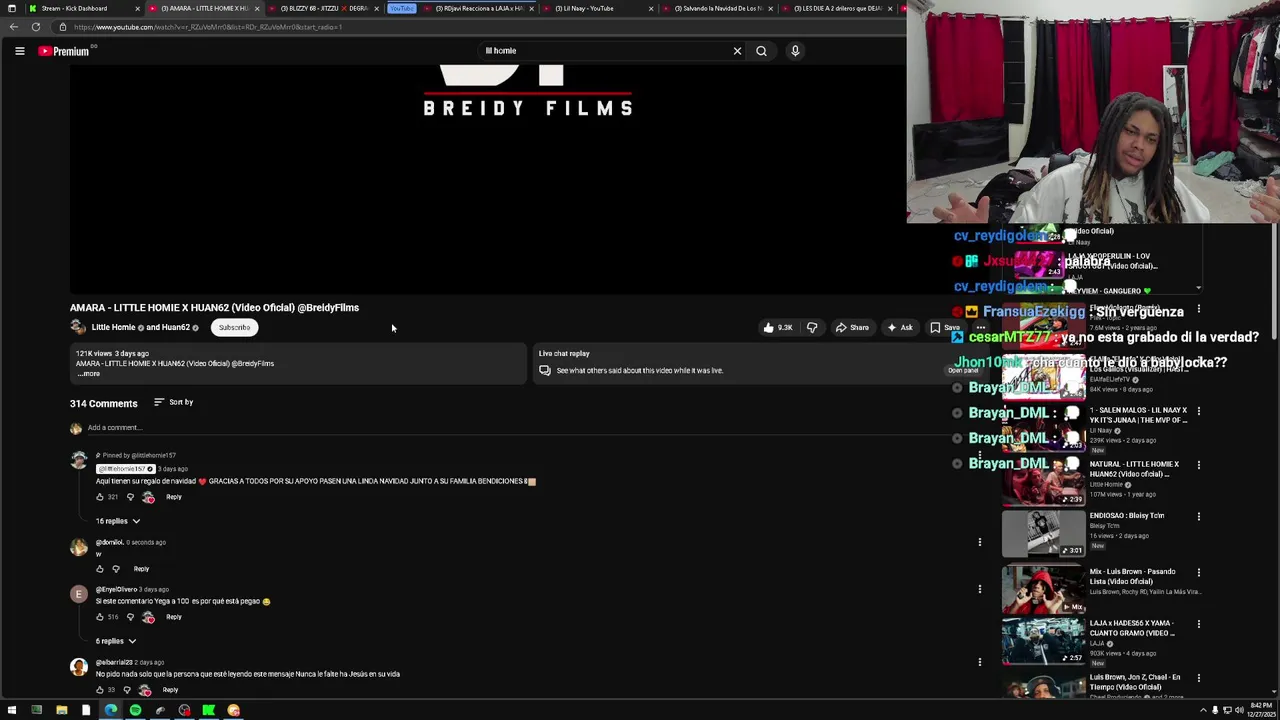Screen dimensions: 1280x720
Task: Like the pinned comment with 321 likes
Action: coord(100,497)
